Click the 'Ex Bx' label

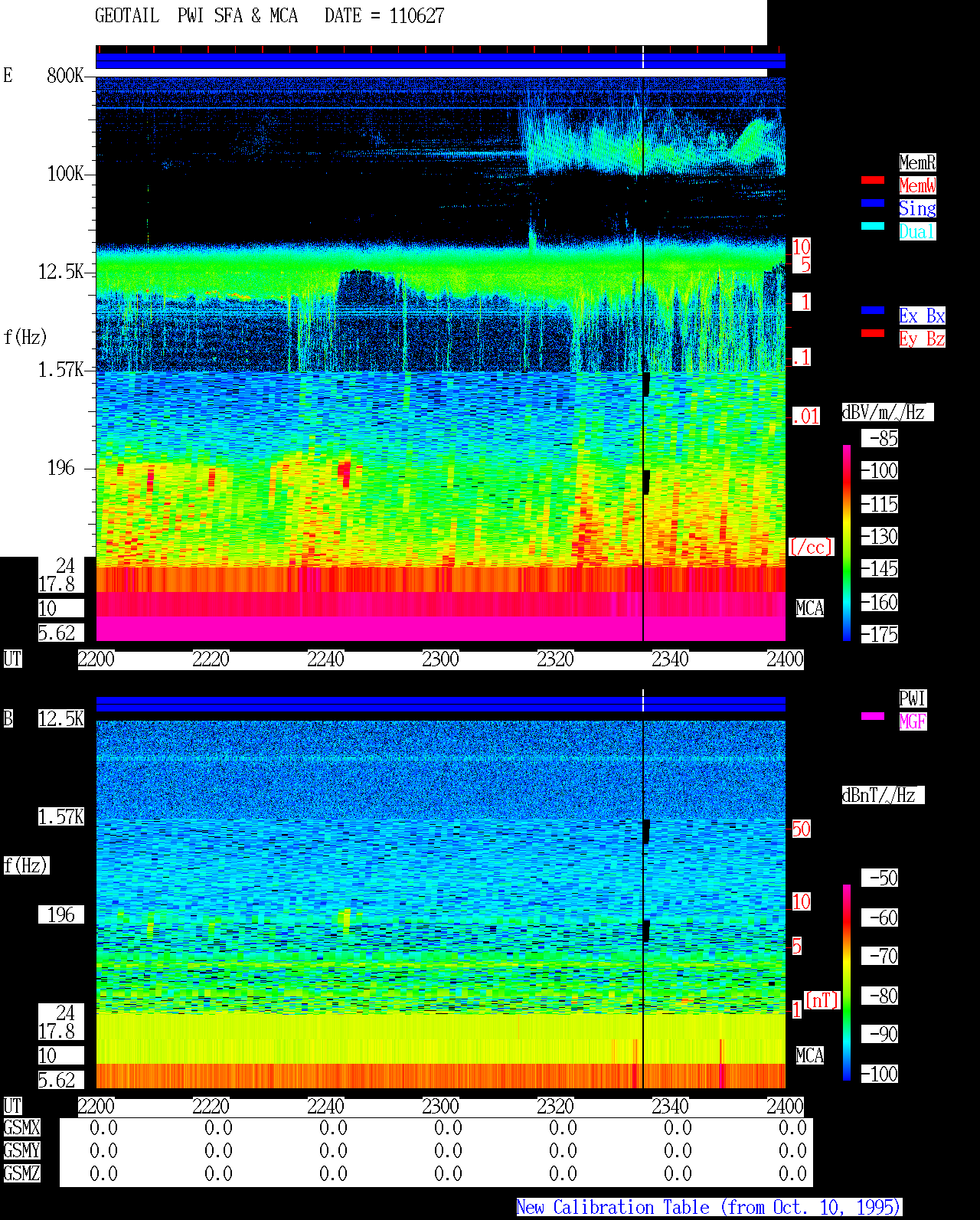coord(922,316)
